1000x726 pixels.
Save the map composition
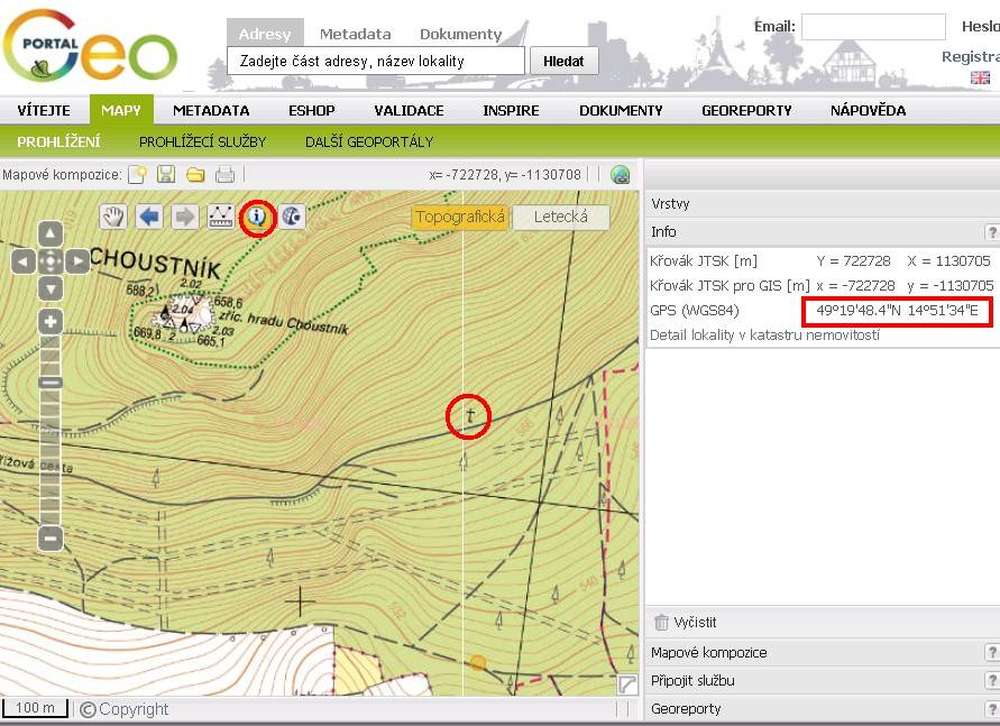(x=166, y=175)
